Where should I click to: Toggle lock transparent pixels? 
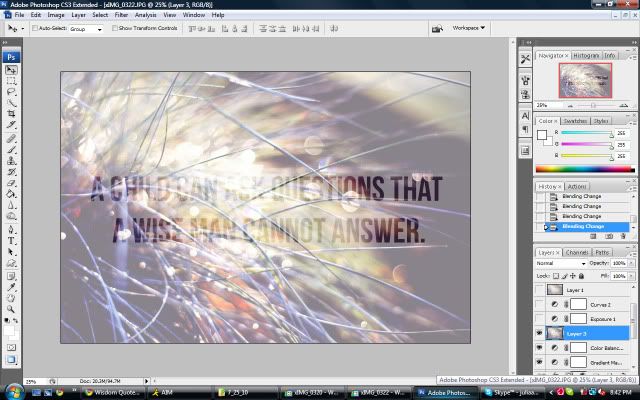[556, 276]
